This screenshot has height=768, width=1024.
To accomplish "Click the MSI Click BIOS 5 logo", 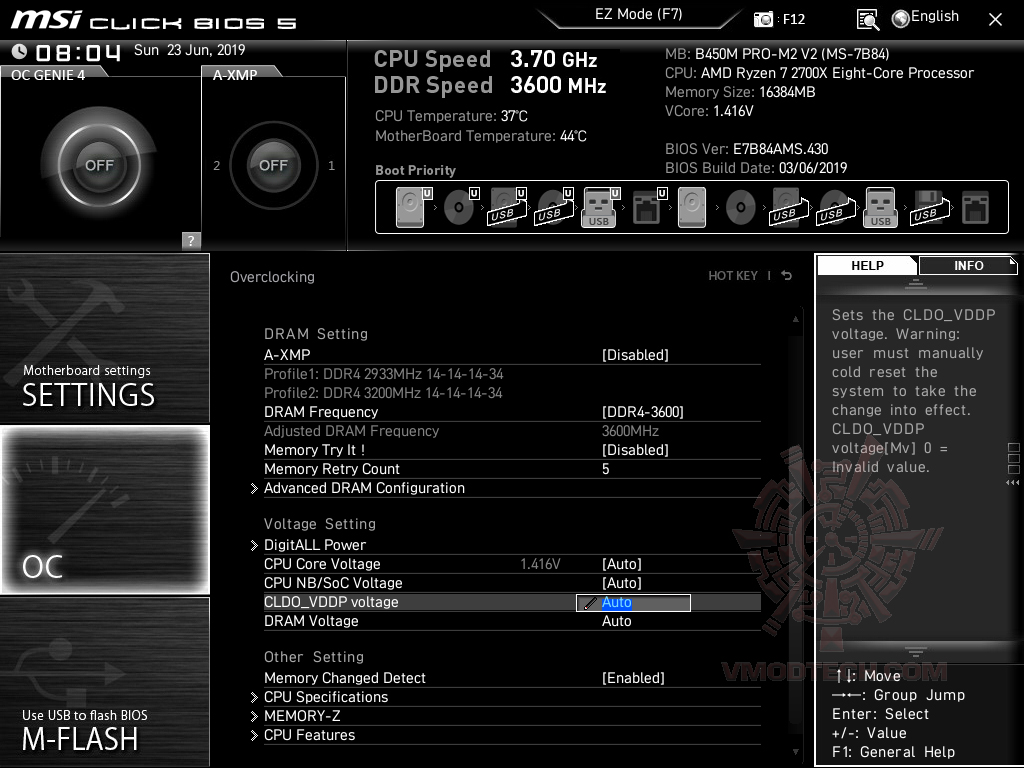I will click(153, 20).
